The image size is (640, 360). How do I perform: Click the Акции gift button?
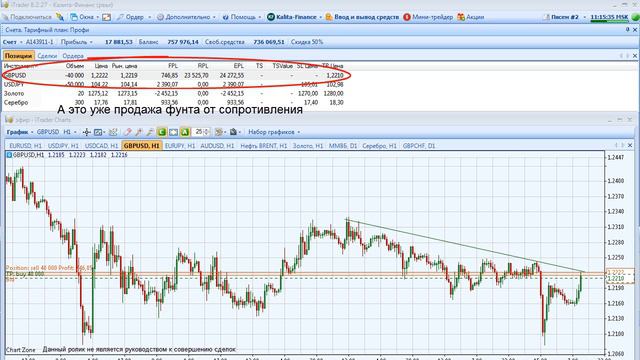pos(471,17)
